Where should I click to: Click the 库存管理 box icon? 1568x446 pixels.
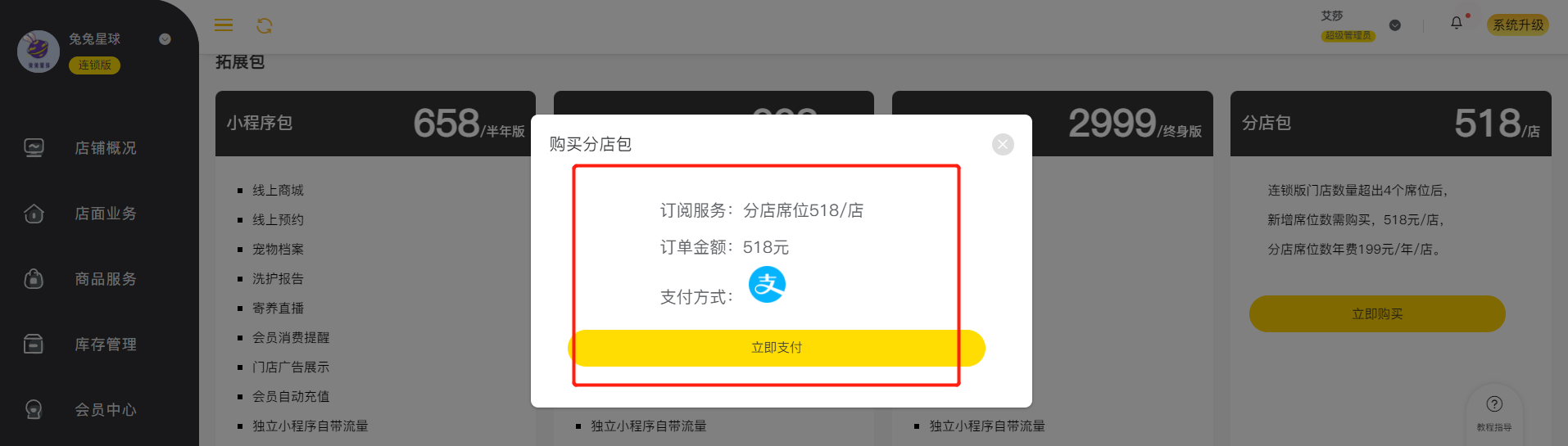[34, 345]
